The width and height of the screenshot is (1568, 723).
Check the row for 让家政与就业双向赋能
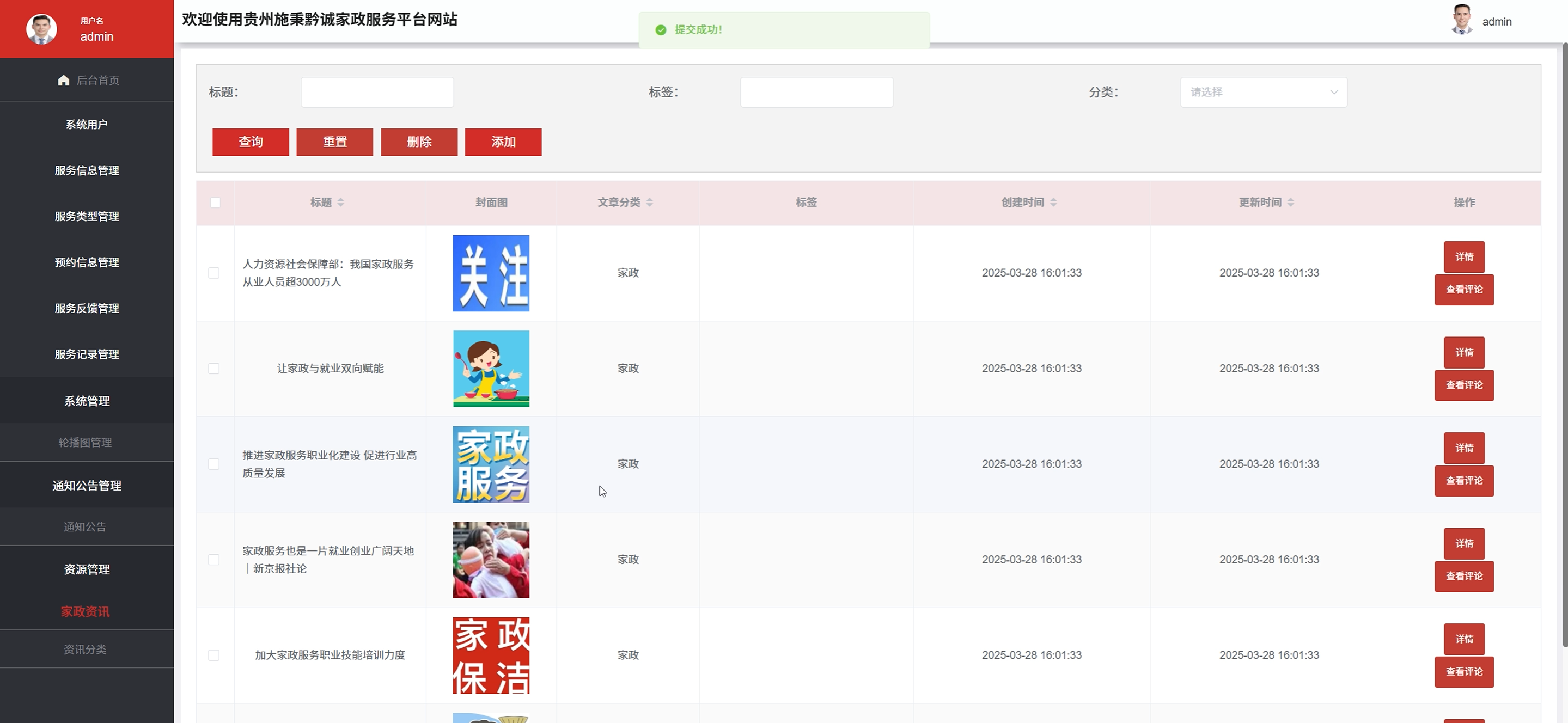point(213,368)
